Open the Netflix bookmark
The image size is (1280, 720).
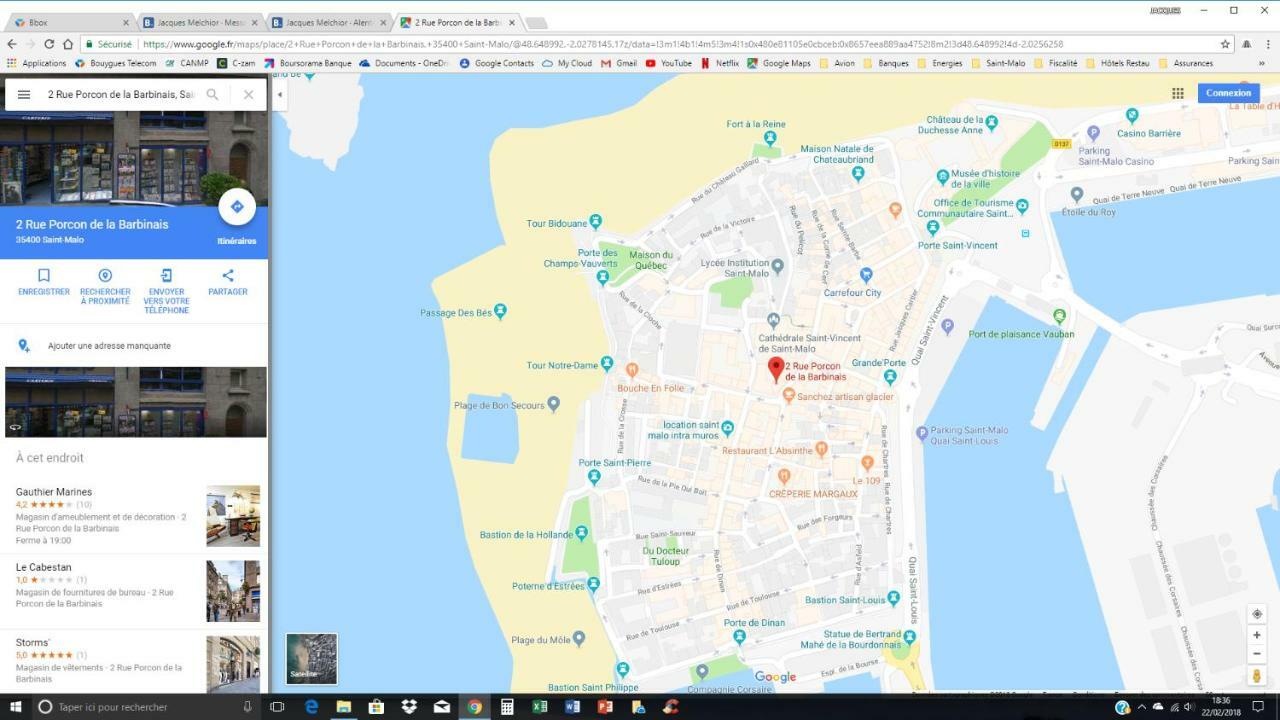pos(720,63)
